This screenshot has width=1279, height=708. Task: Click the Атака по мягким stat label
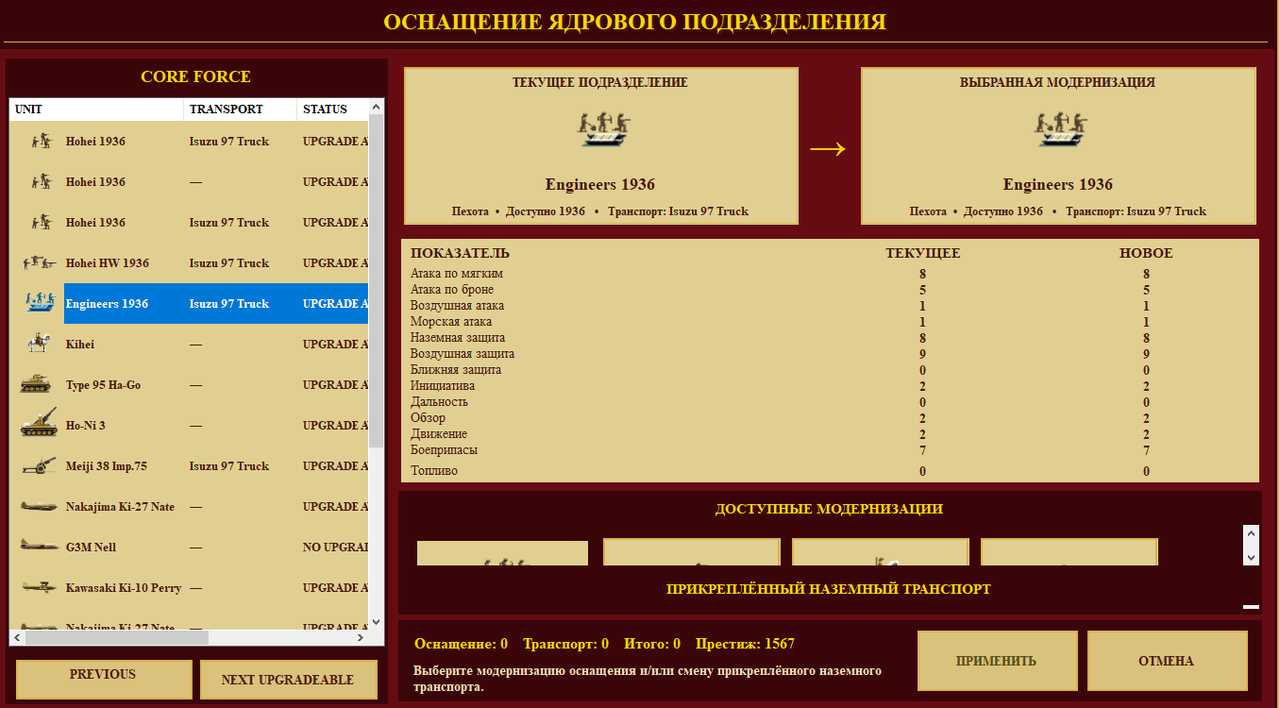click(x=457, y=273)
